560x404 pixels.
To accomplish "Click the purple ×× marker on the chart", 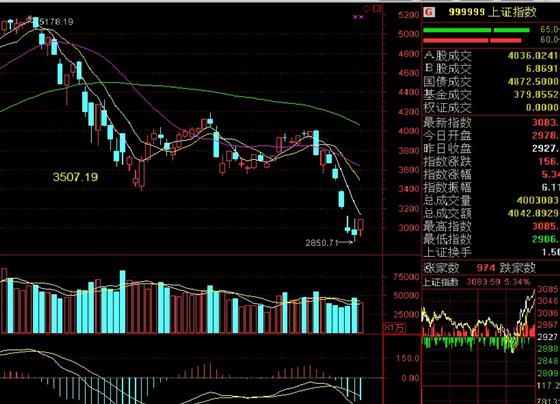I will pos(358,17).
